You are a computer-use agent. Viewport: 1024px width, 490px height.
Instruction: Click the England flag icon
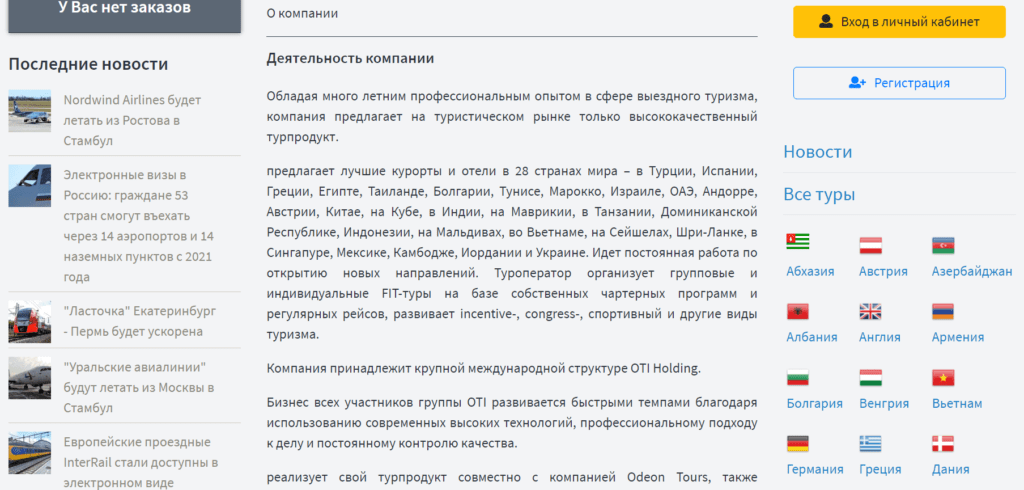click(871, 312)
